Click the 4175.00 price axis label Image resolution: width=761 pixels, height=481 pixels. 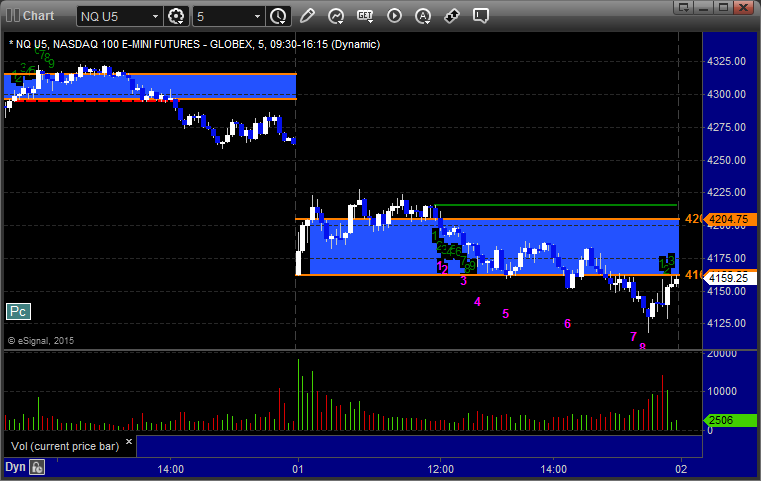pos(727,258)
